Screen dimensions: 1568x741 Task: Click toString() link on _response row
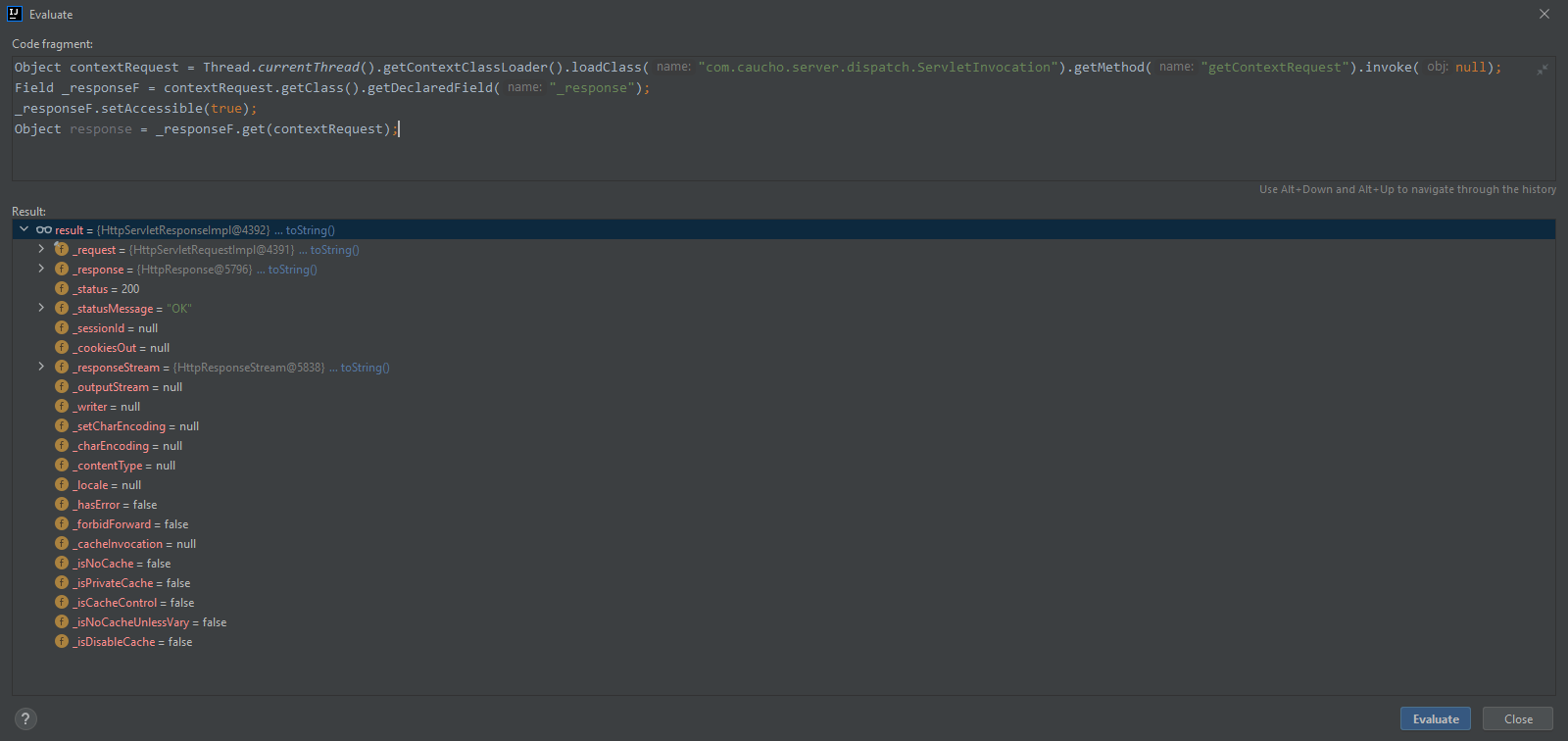292,270
